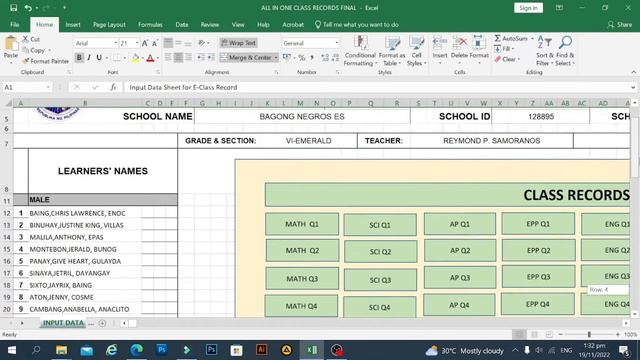The width and height of the screenshot is (640, 360).
Task: Click the AutoSum icon
Action: pyautogui.click(x=498, y=38)
